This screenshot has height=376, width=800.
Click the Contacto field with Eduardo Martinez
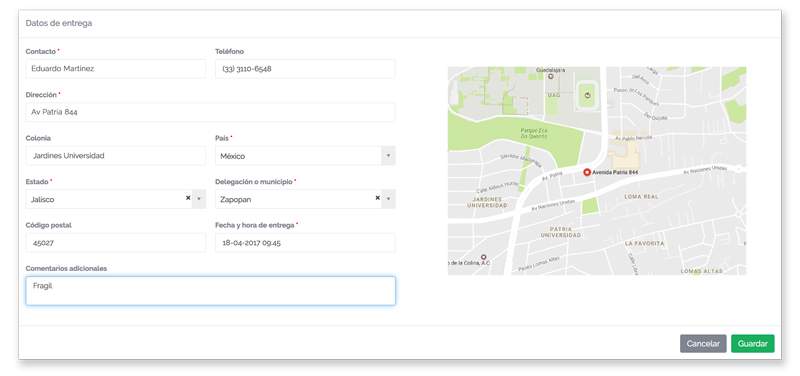[x=116, y=69]
